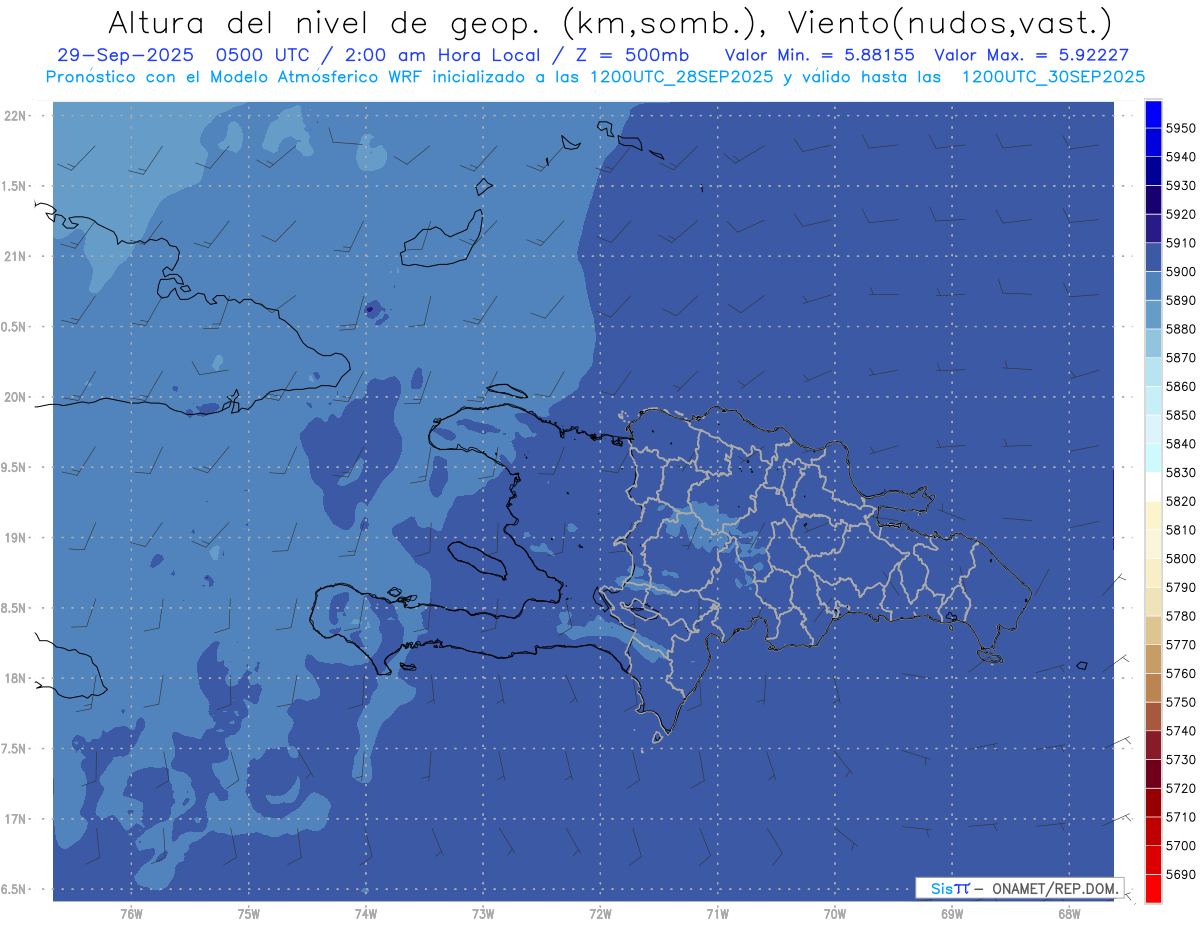1200x927 pixels.
Task: Click colorbar swatch between 5760 and 5770
Action: click(1153, 659)
